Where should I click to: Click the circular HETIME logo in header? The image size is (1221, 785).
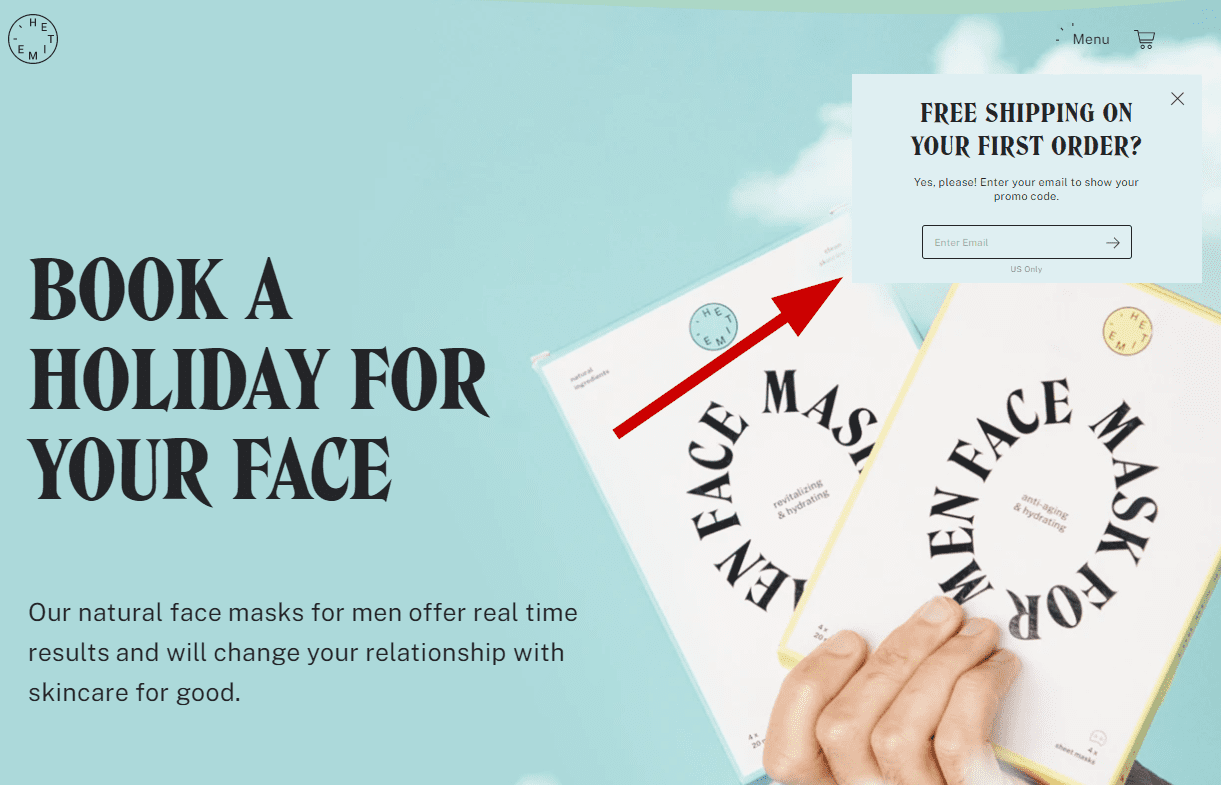pos(33,39)
